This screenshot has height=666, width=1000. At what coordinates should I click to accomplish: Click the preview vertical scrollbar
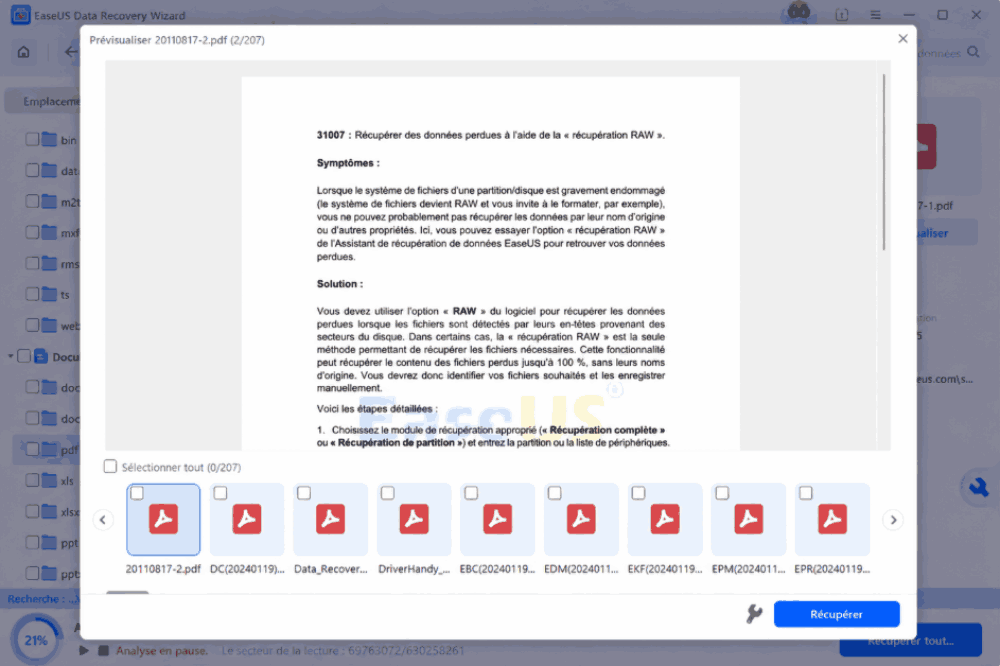click(x=884, y=162)
